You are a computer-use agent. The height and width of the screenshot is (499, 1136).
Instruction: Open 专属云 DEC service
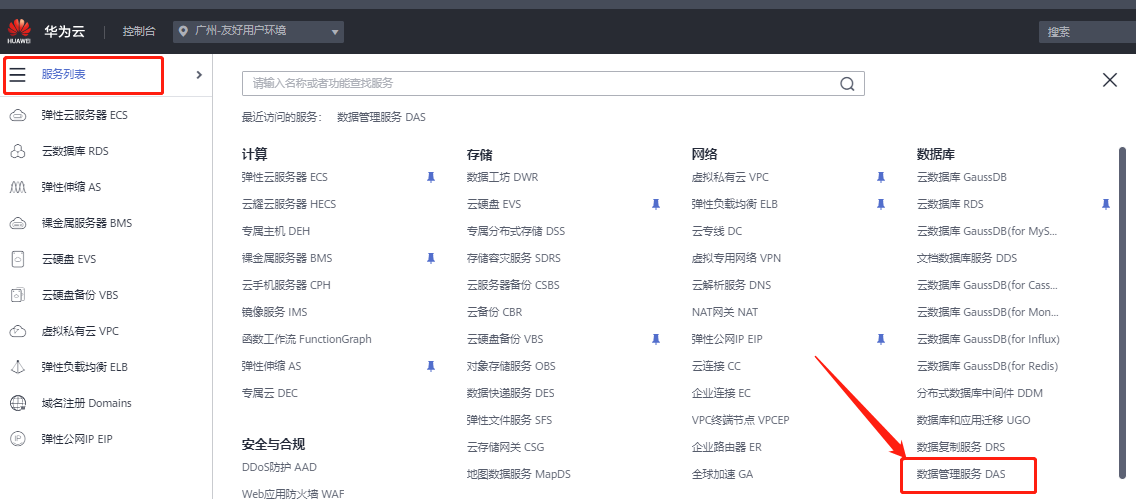pyautogui.click(x=270, y=393)
